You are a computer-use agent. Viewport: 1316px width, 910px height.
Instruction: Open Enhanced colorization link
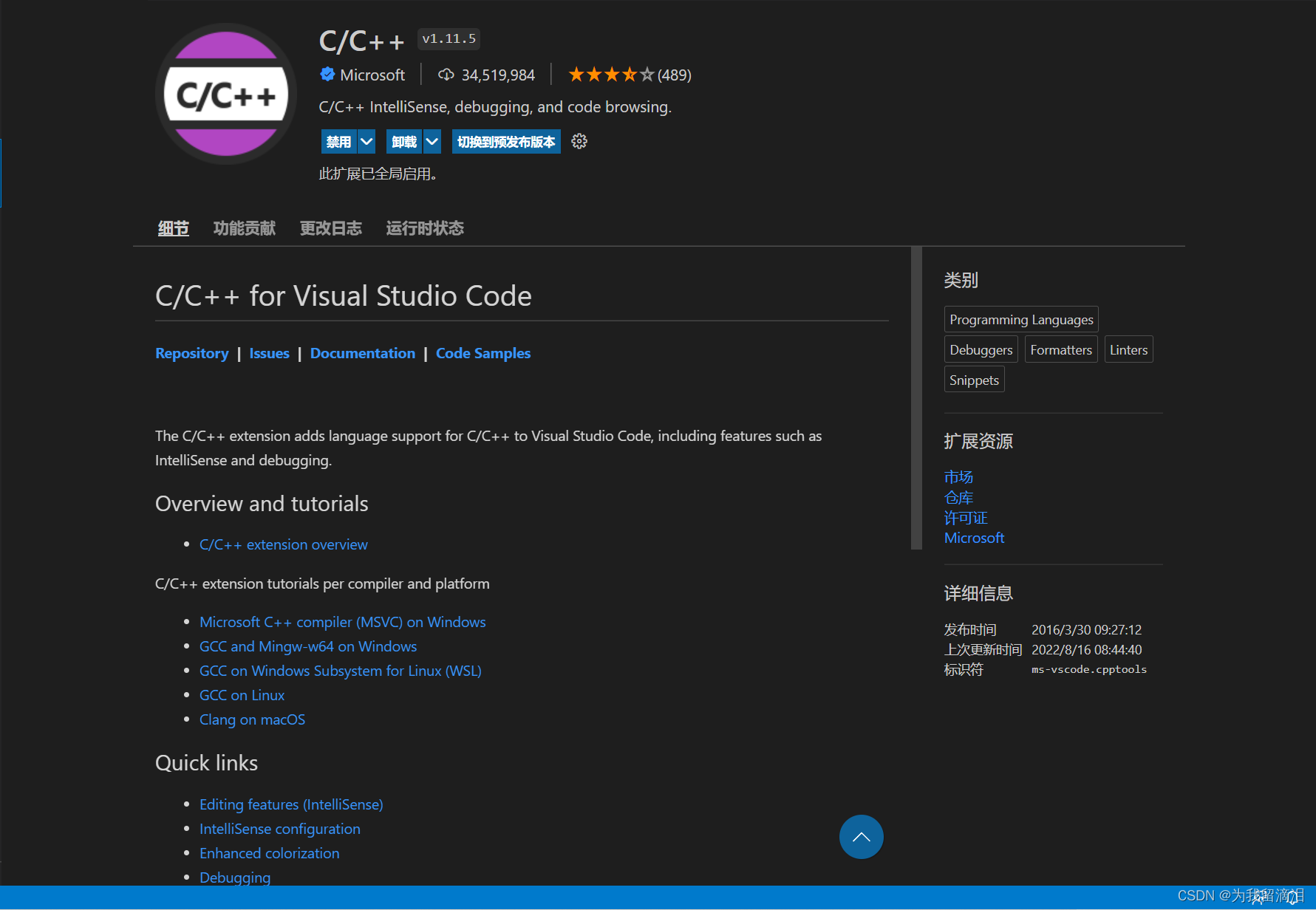click(270, 853)
